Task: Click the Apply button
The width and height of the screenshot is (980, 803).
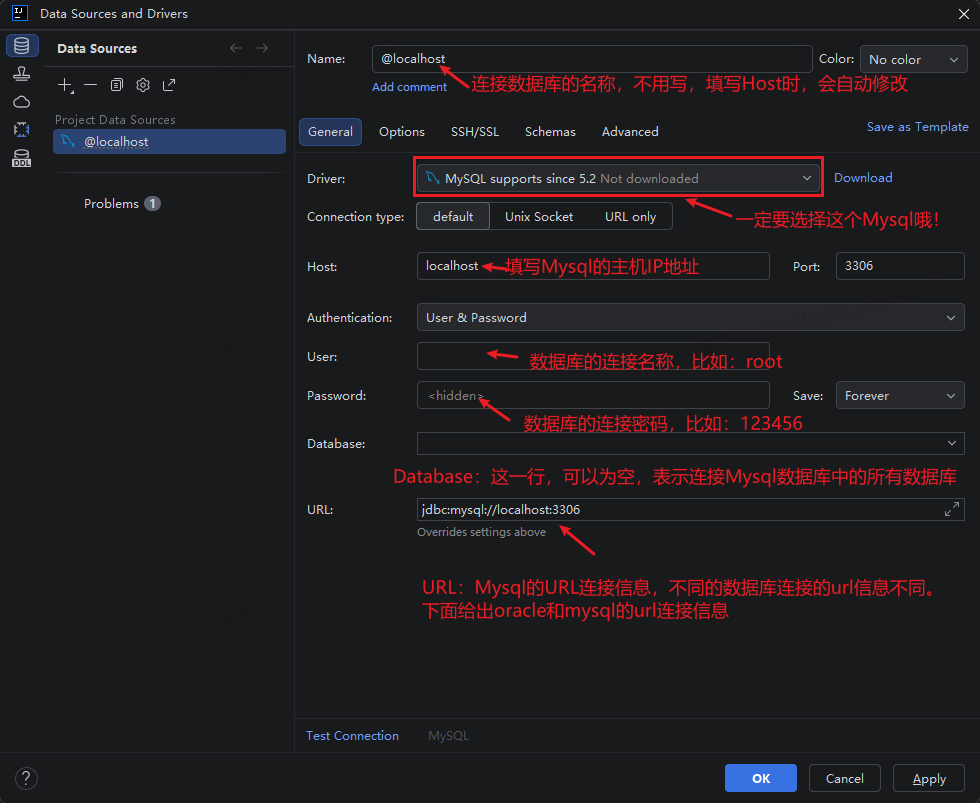Action: point(929,778)
